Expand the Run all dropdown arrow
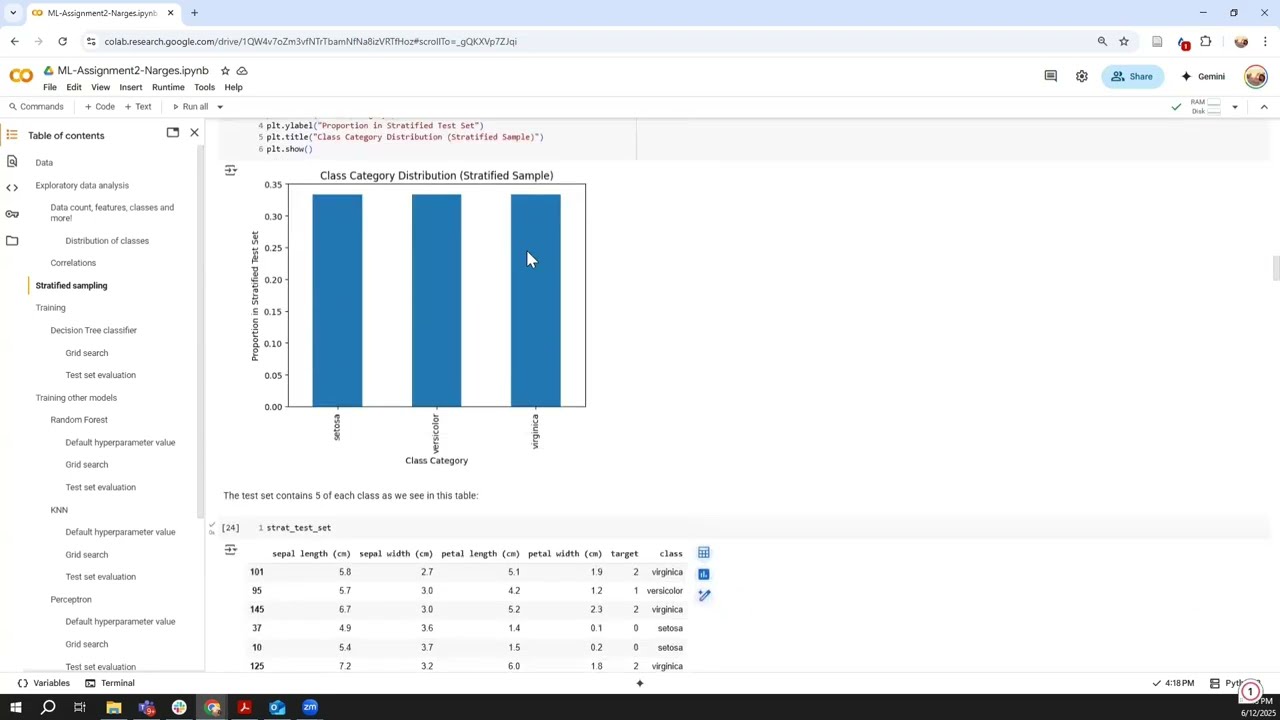The image size is (1280, 720). click(x=220, y=107)
